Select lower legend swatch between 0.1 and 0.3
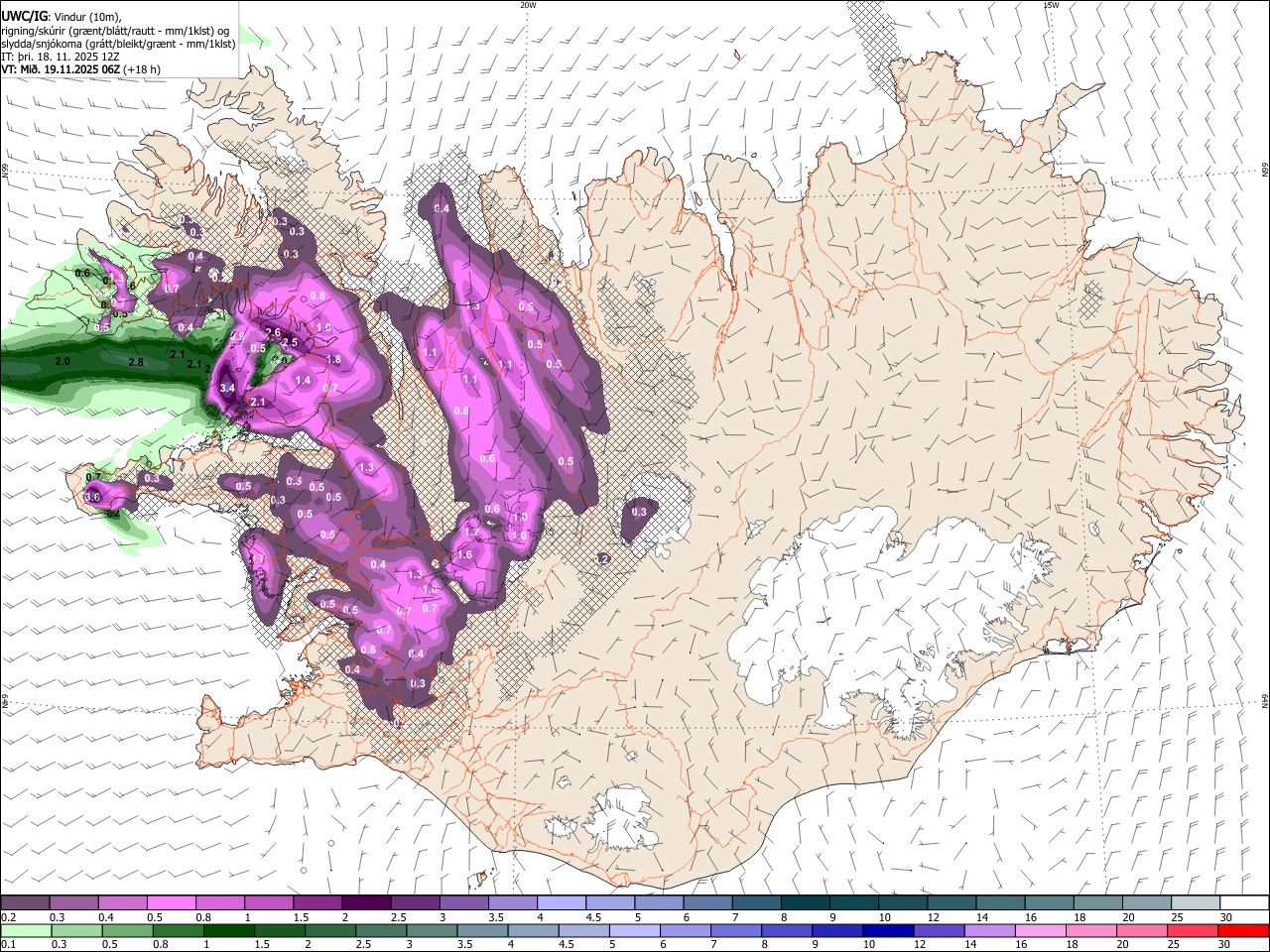The height and width of the screenshot is (952, 1270). (x=26, y=930)
